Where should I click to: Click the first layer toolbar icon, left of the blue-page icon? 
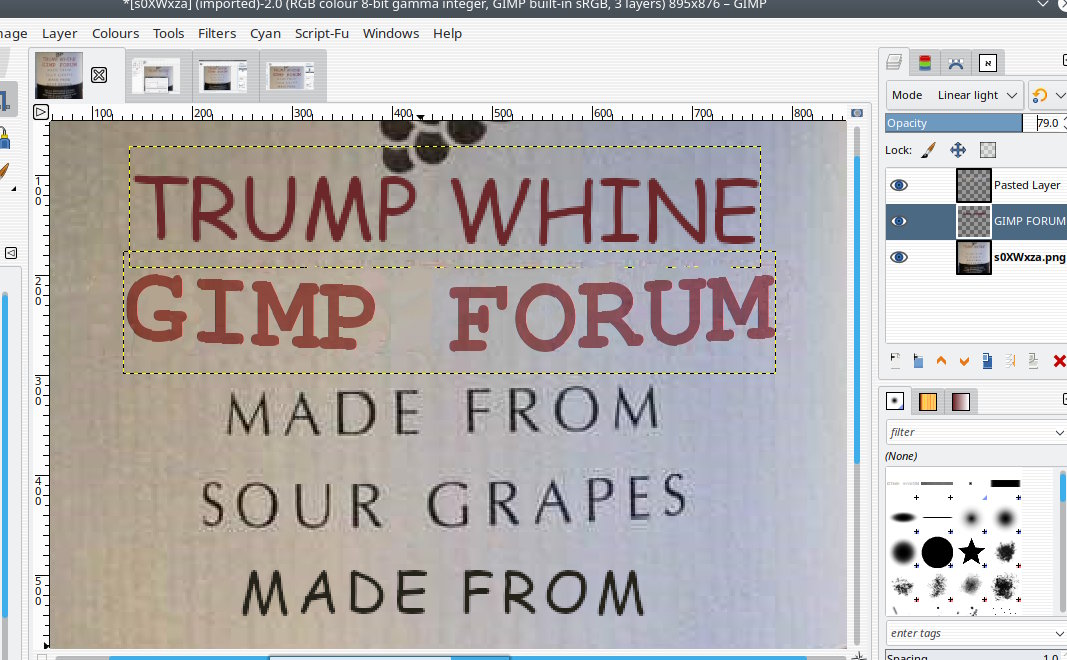(x=895, y=361)
